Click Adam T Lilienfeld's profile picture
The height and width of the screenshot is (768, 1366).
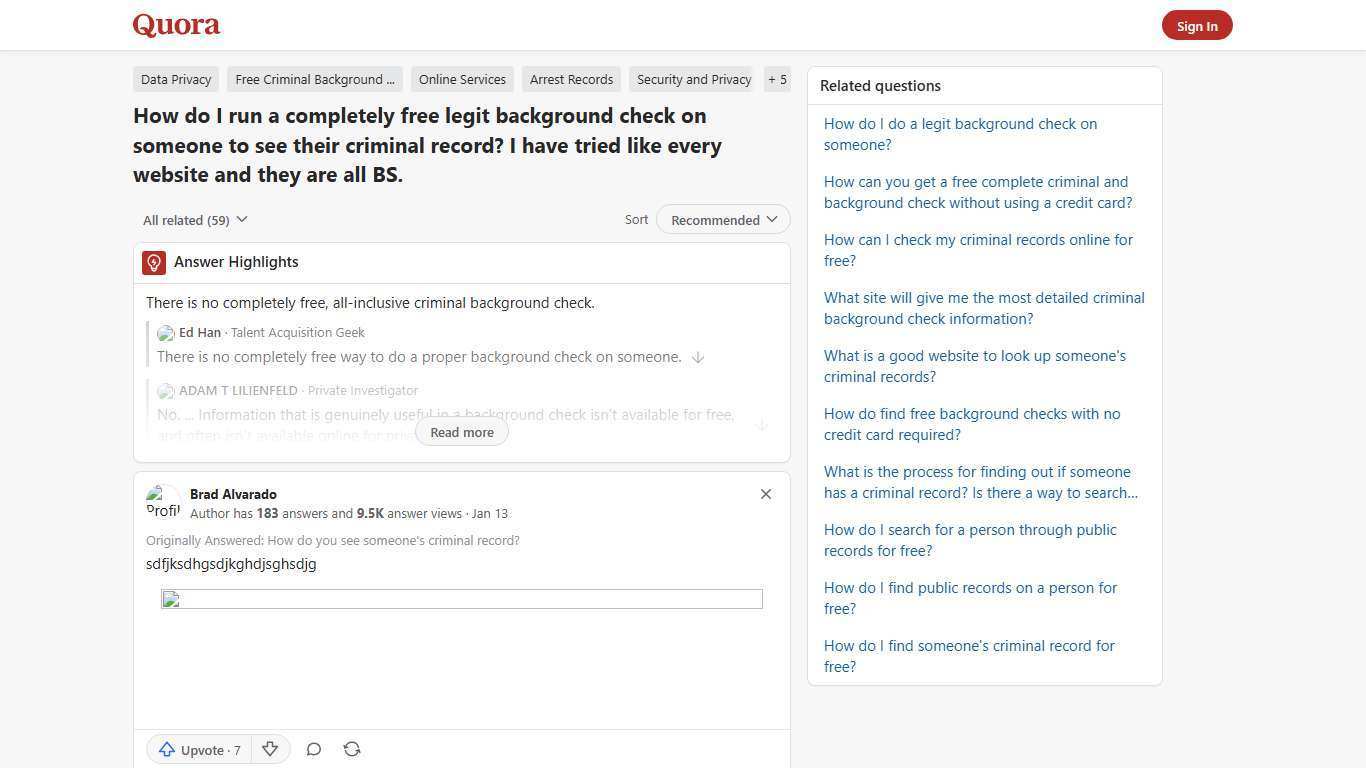166,391
